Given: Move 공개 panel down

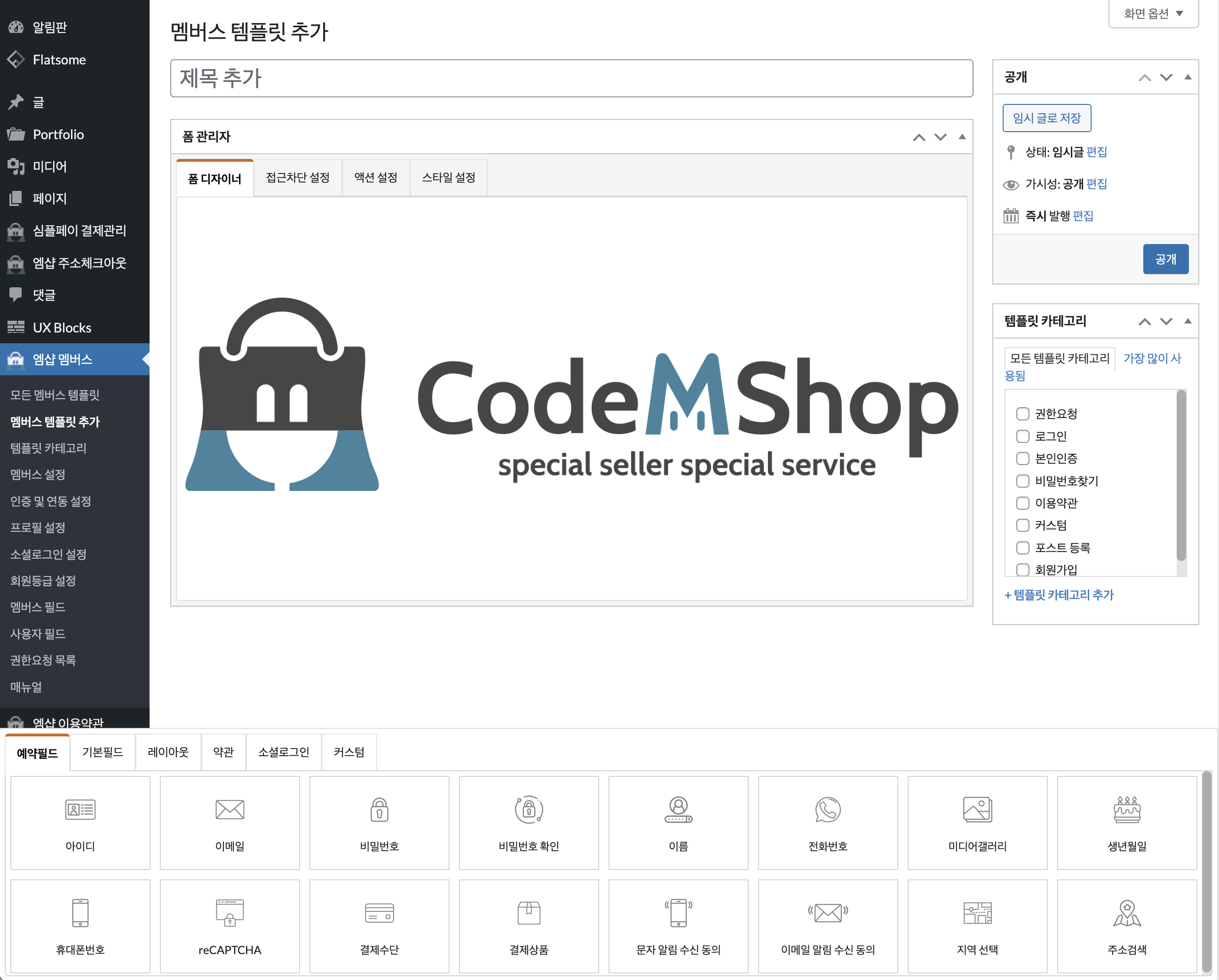Looking at the screenshot, I should pyautogui.click(x=1166, y=78).
